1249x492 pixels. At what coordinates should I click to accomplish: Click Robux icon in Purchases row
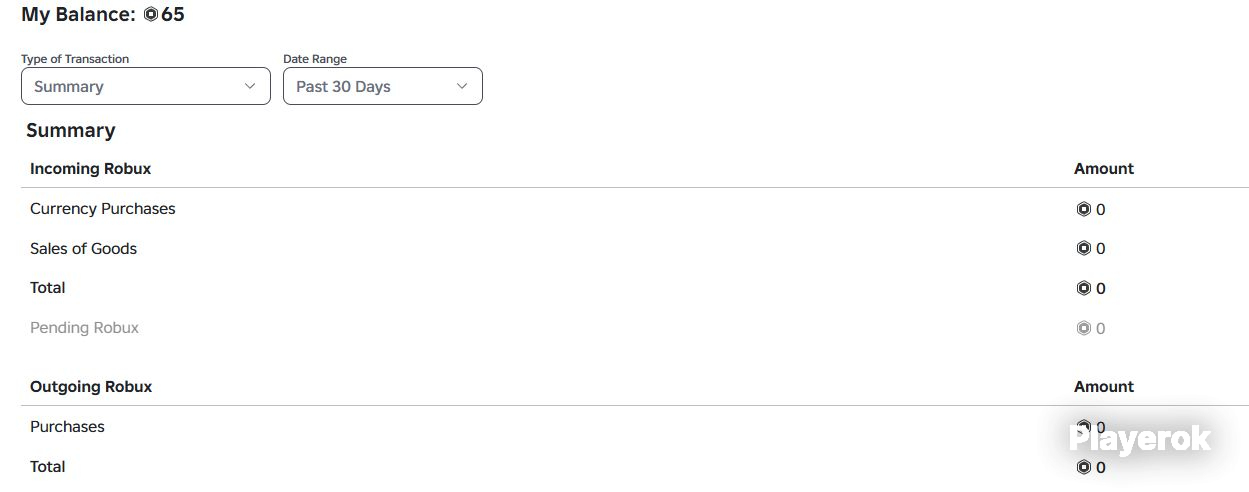click(x=1083, y=426)
